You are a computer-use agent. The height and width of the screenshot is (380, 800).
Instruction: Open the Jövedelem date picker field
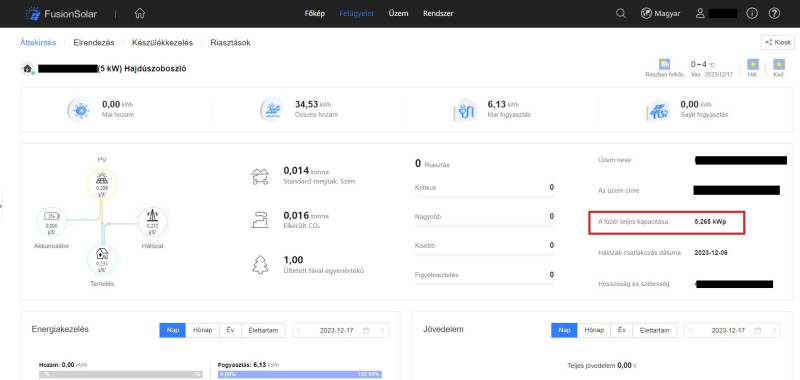[x=733, y=331]
